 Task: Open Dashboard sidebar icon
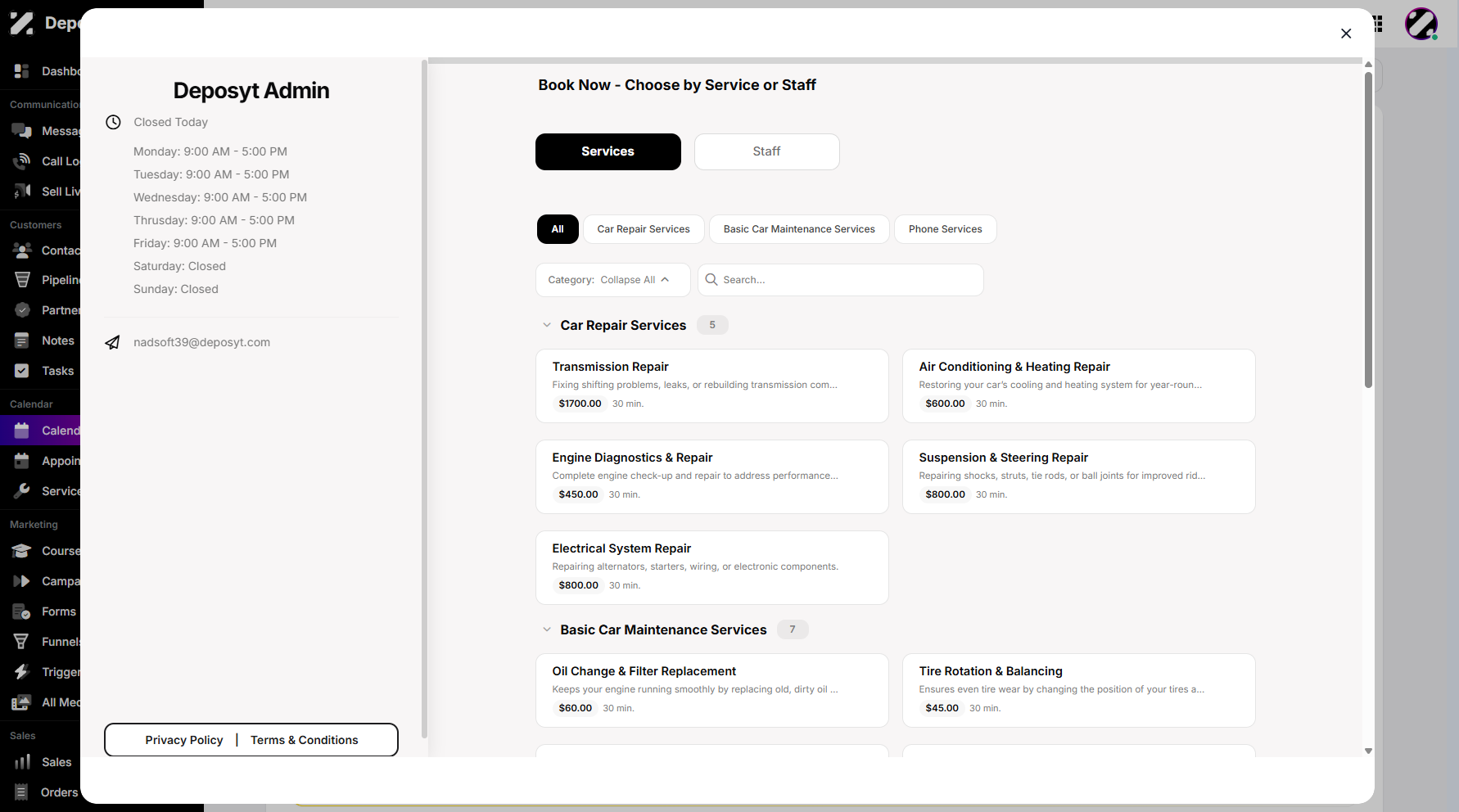click(22, 71)
